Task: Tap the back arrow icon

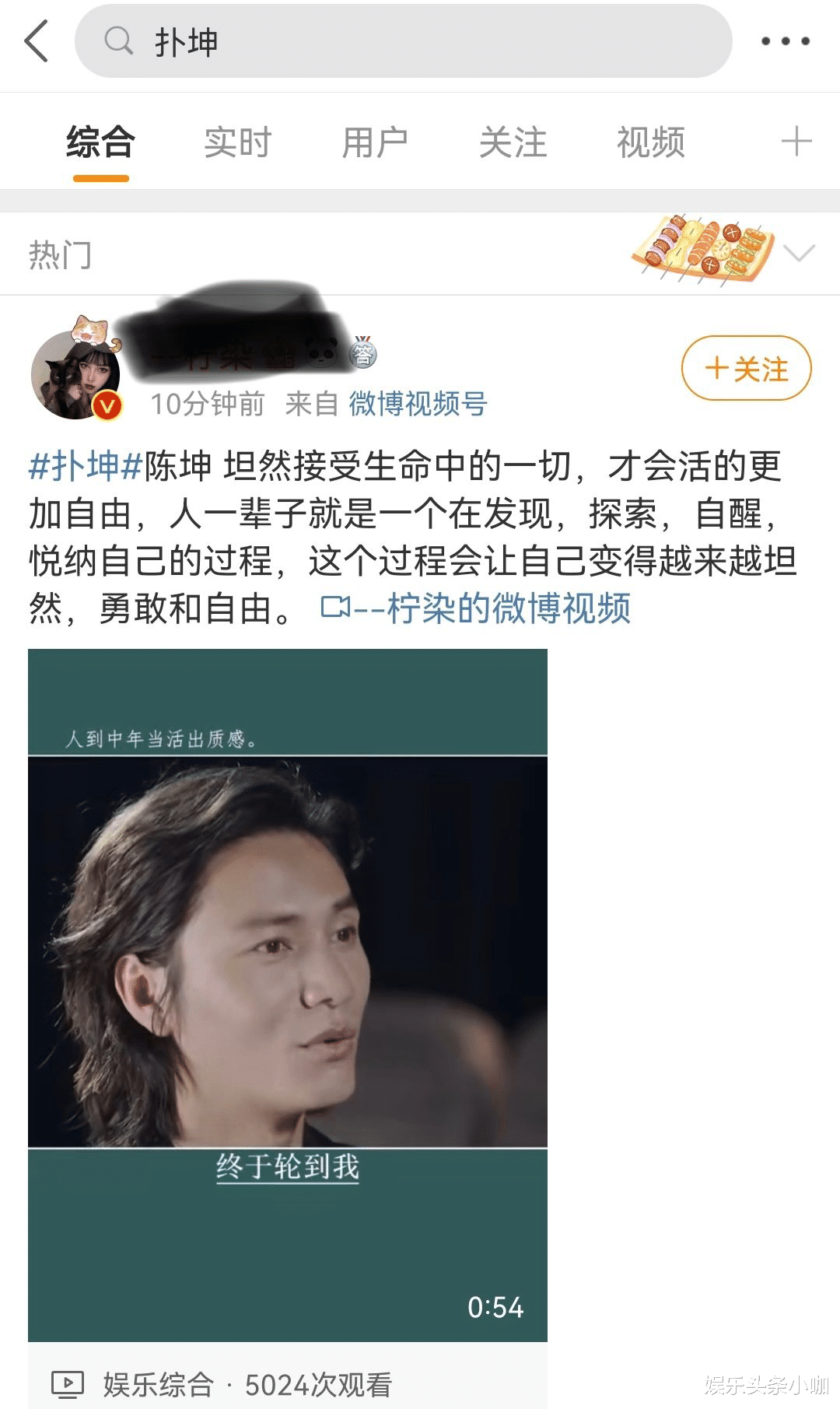Action: [x=37, y=41]
